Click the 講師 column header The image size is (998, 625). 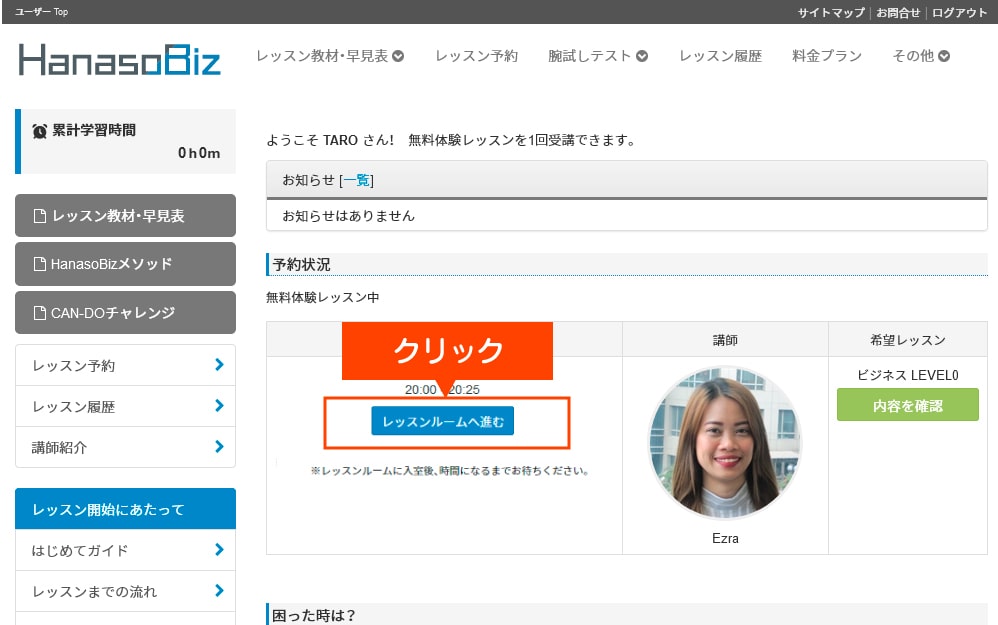coord(725,340)
